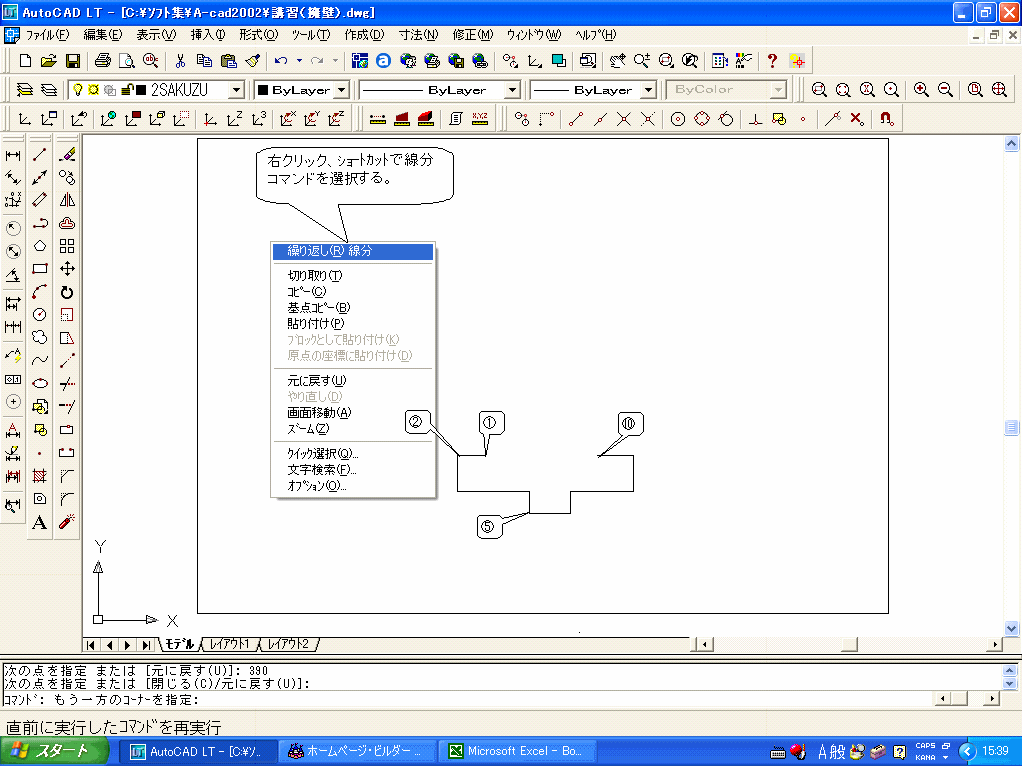The width and height of the screenshot is (1023, 767).
Task: Open the ByLayer lineweight dropdown
Action: tap(649, 89)
